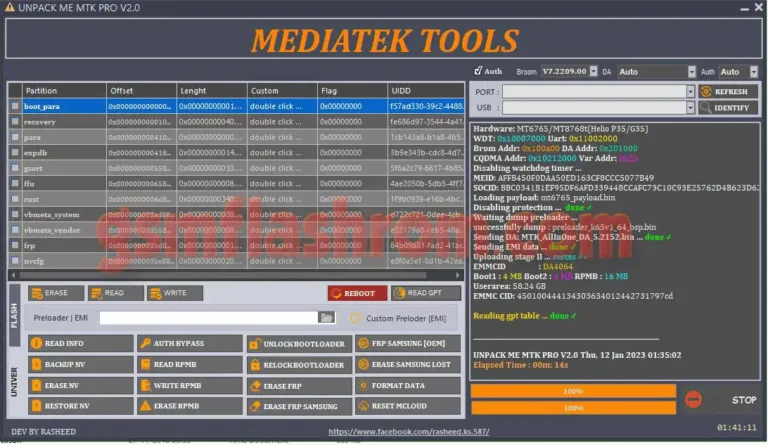Click the Identify magnifier button
This screenshot has width=768, height=445.
click(x=728, y=108)
